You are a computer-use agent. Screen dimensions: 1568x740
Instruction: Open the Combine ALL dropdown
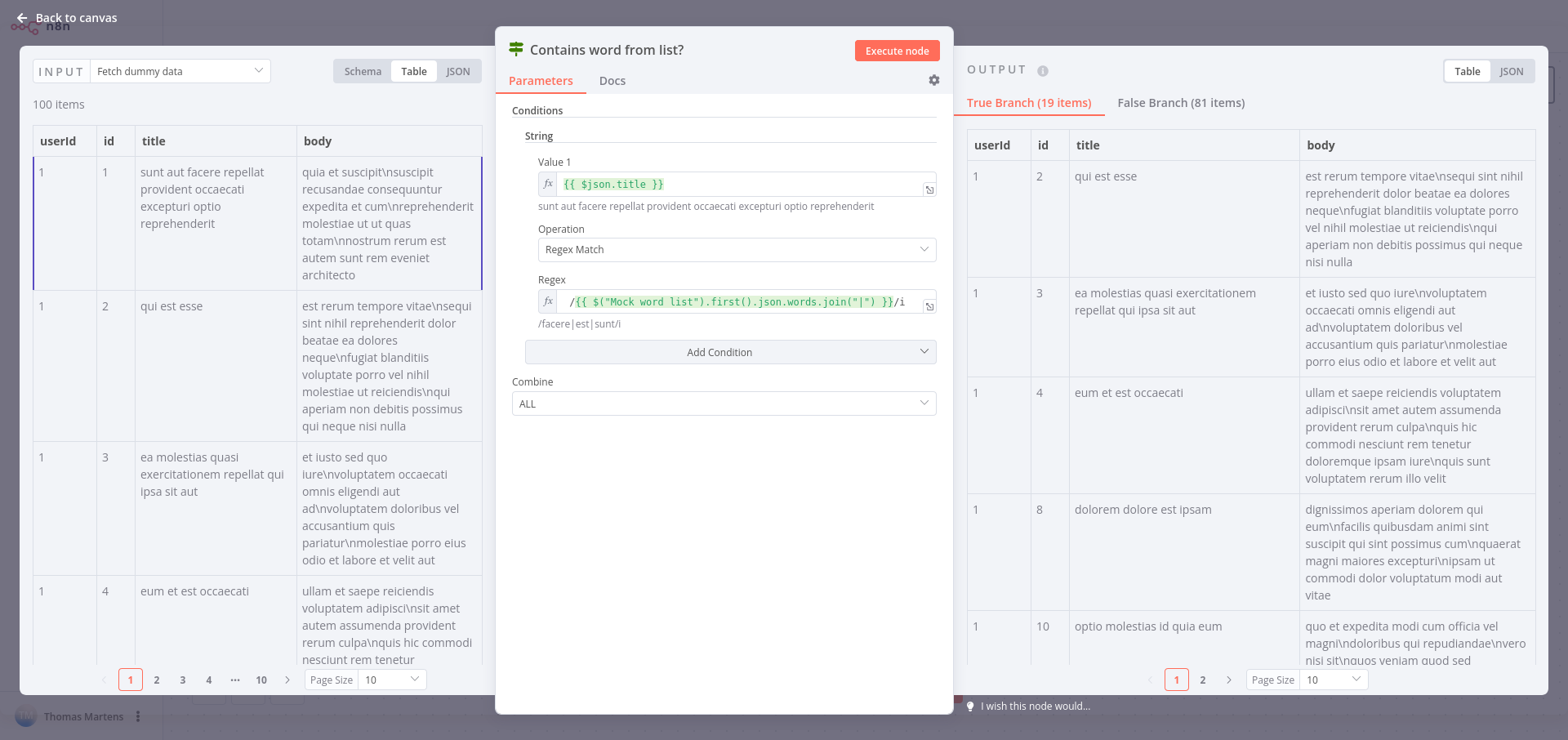point(724,403)
